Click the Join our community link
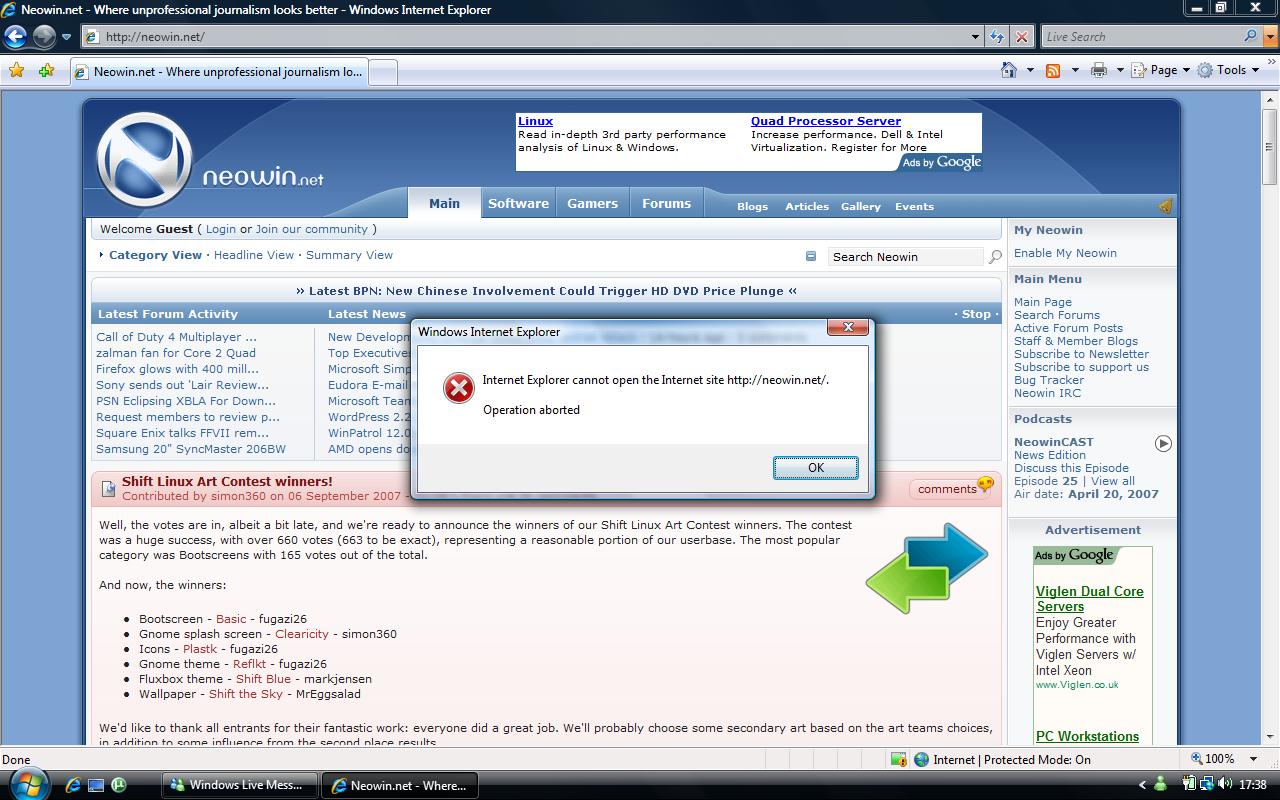The image size is (1280, 800). [x=311, y=229]
